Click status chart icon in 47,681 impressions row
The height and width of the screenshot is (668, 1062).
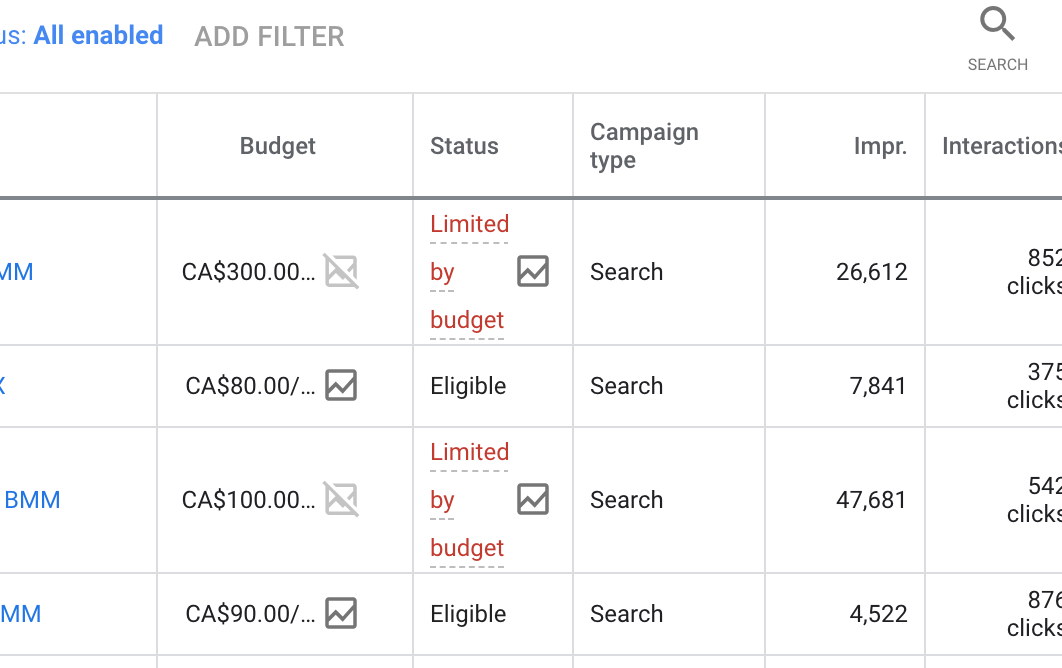pos(533,499)
